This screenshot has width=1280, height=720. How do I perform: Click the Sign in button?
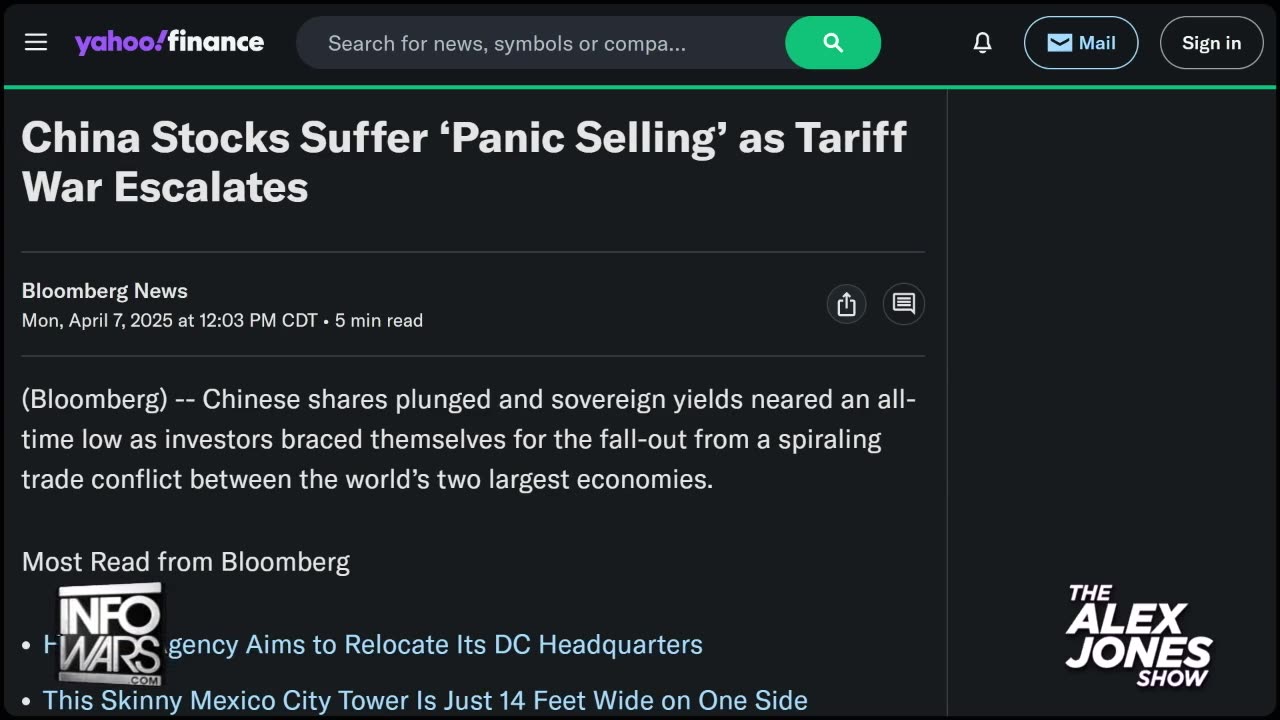coord(1211,43)
